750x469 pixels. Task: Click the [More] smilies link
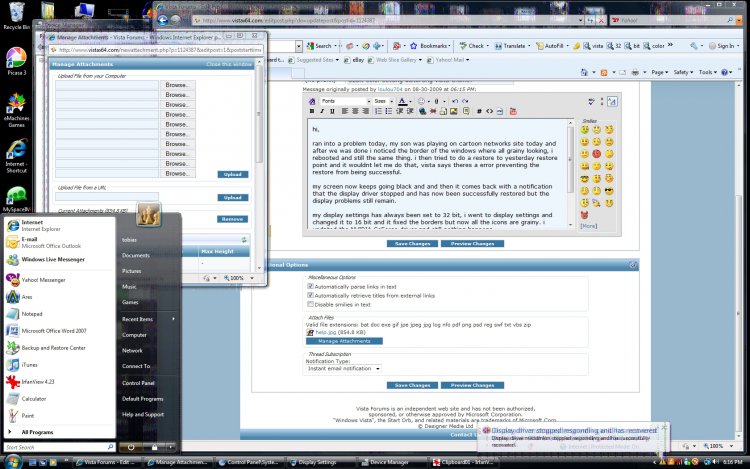[588, 226]
